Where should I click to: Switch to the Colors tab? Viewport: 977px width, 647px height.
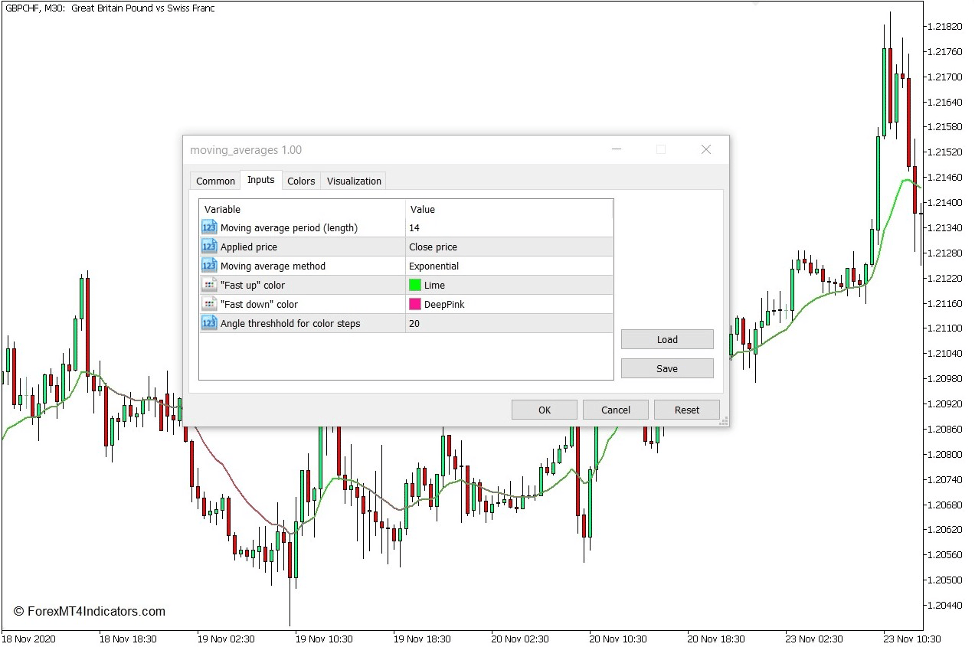click(301, 181)
